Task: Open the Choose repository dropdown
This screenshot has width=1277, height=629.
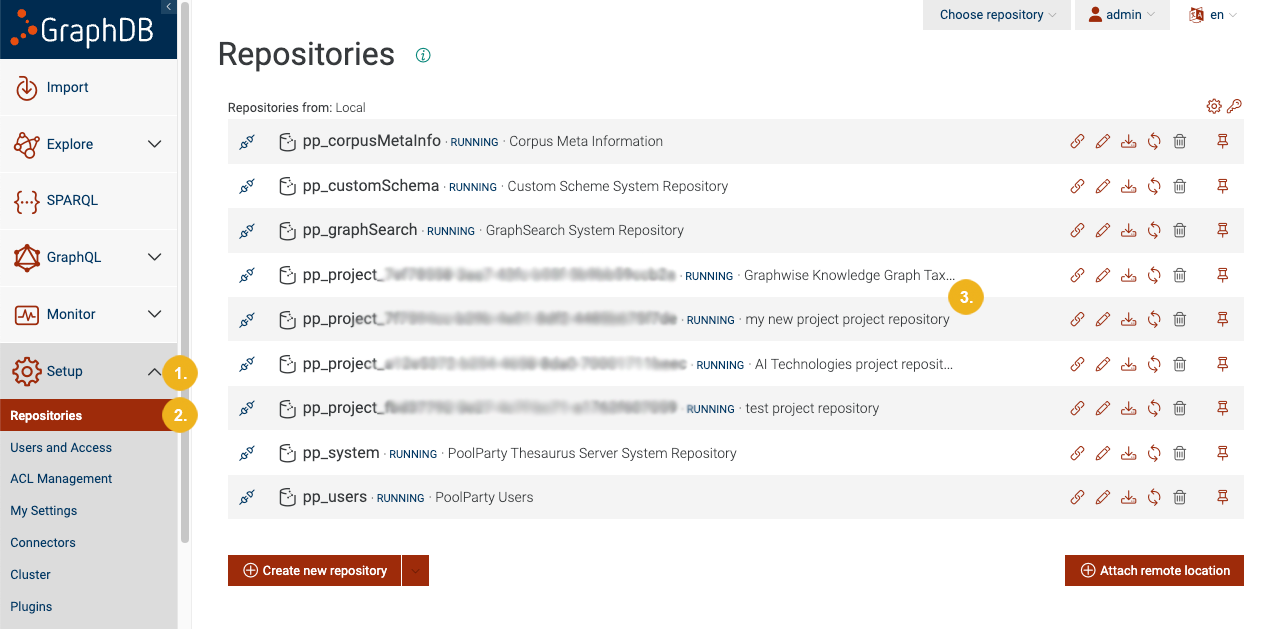Action: pyautogui.click(x=996, y=14)
